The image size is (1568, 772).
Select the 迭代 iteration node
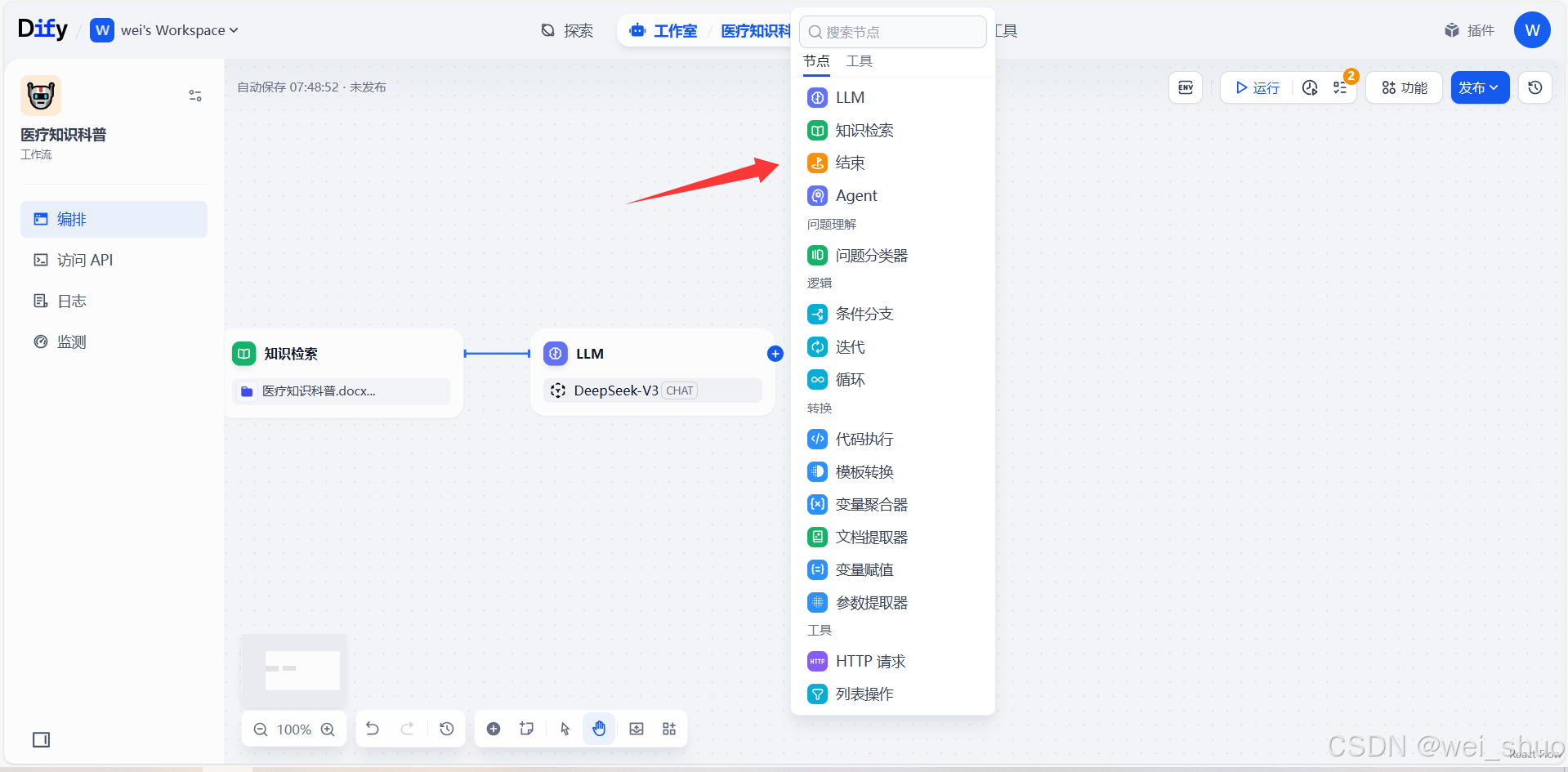click(x=850, y=346)
